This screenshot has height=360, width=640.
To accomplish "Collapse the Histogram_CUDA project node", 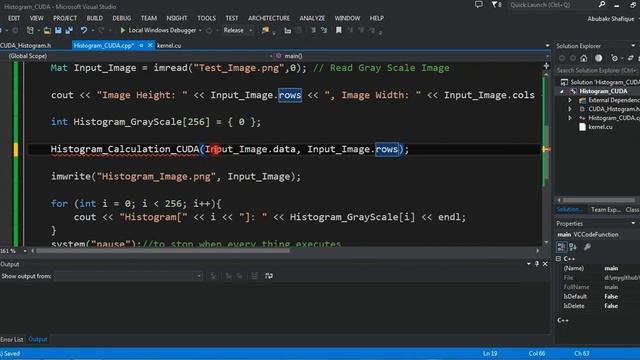I will pyautogui.click(x=562, y=91).
